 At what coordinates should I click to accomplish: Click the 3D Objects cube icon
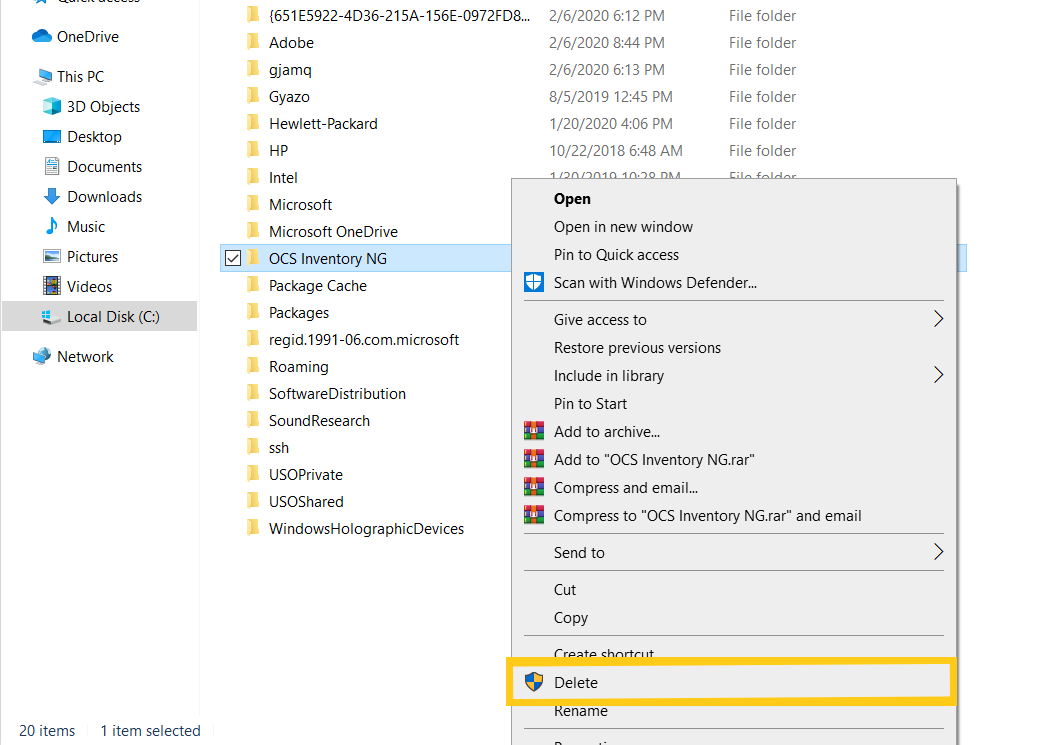pos(52,106)
